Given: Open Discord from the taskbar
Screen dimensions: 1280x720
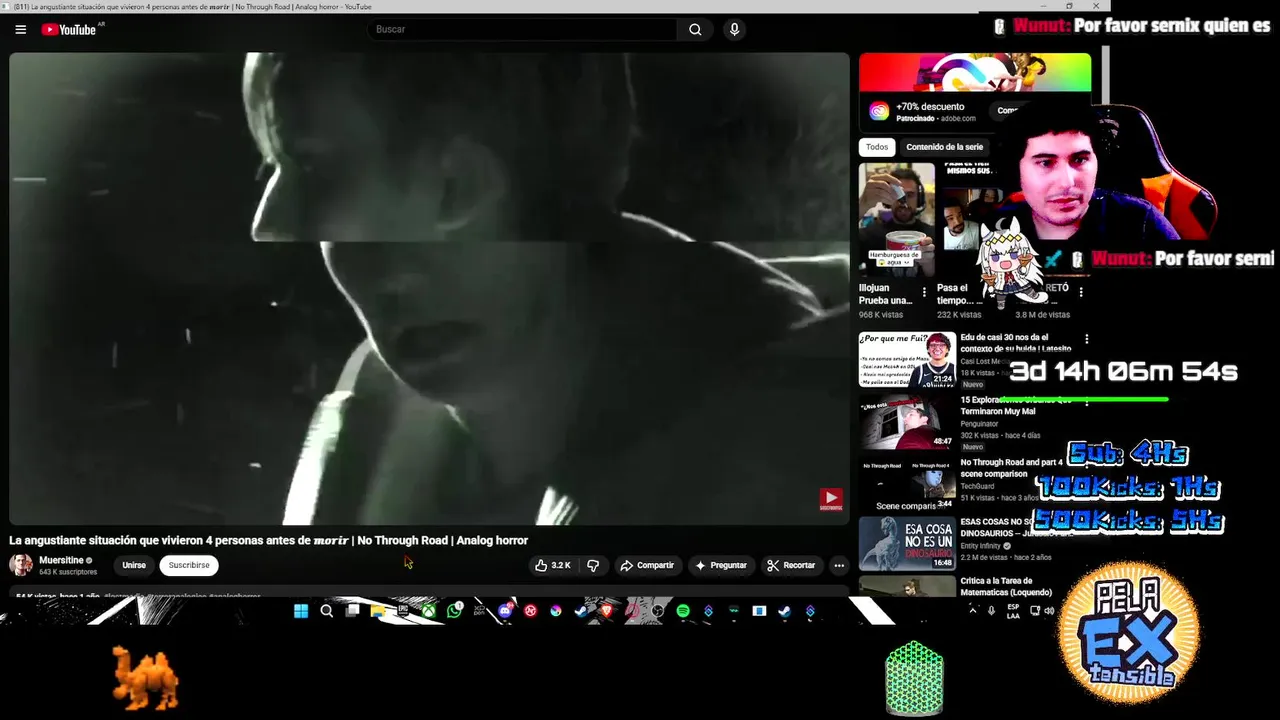Looking at the screenshot, I should [x=505, y=611].
